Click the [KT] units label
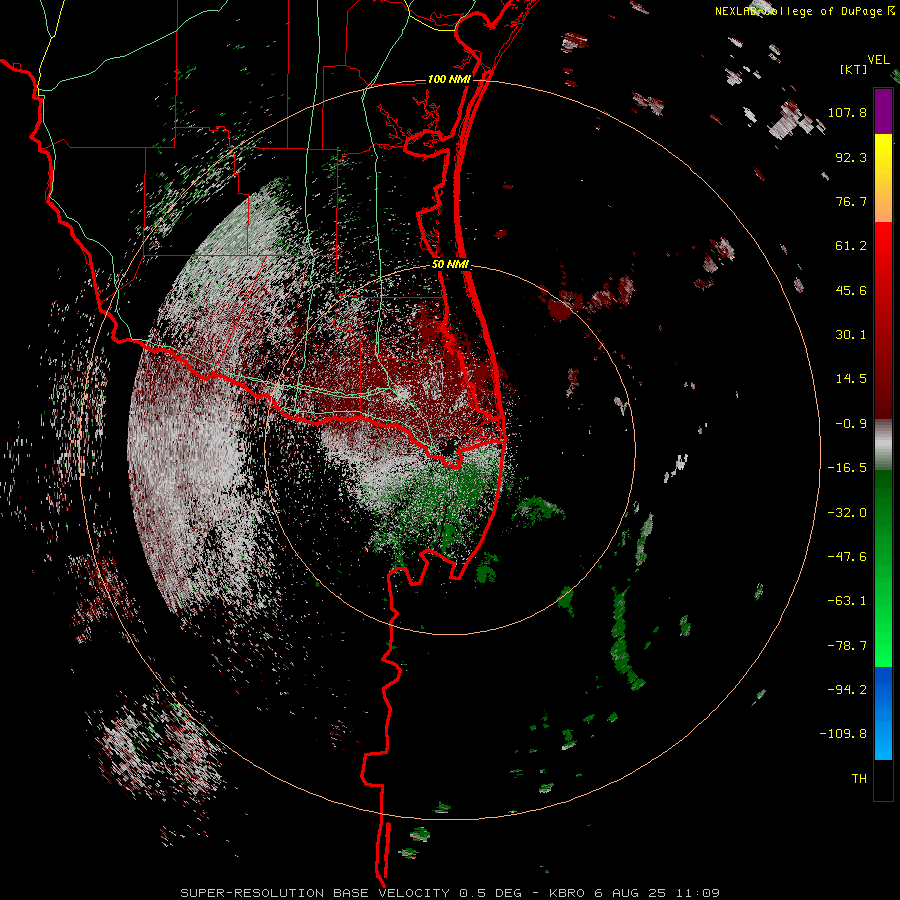The height and width of the screenshot is (900, 900). coord(853,69)
